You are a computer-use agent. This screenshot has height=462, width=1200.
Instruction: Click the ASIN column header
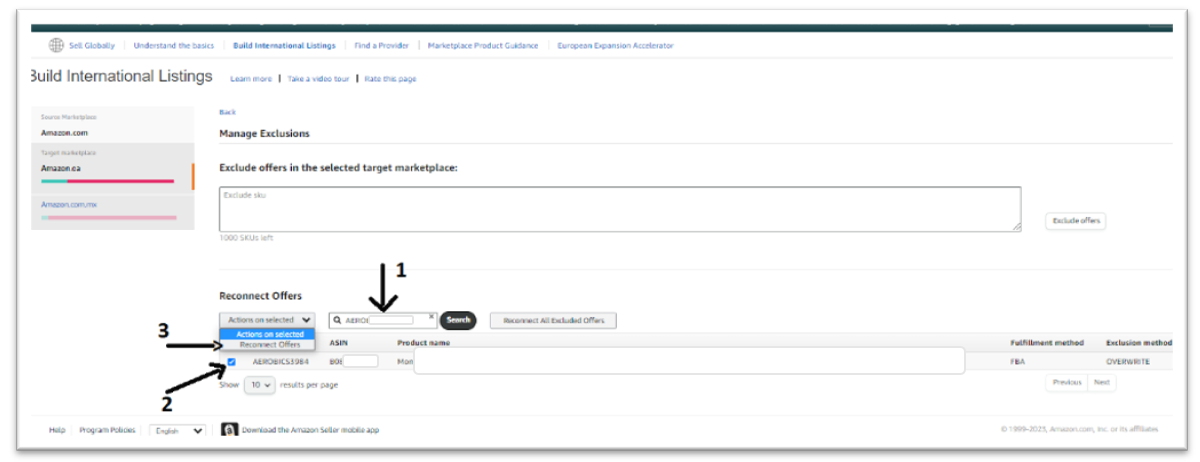(338, 343)
